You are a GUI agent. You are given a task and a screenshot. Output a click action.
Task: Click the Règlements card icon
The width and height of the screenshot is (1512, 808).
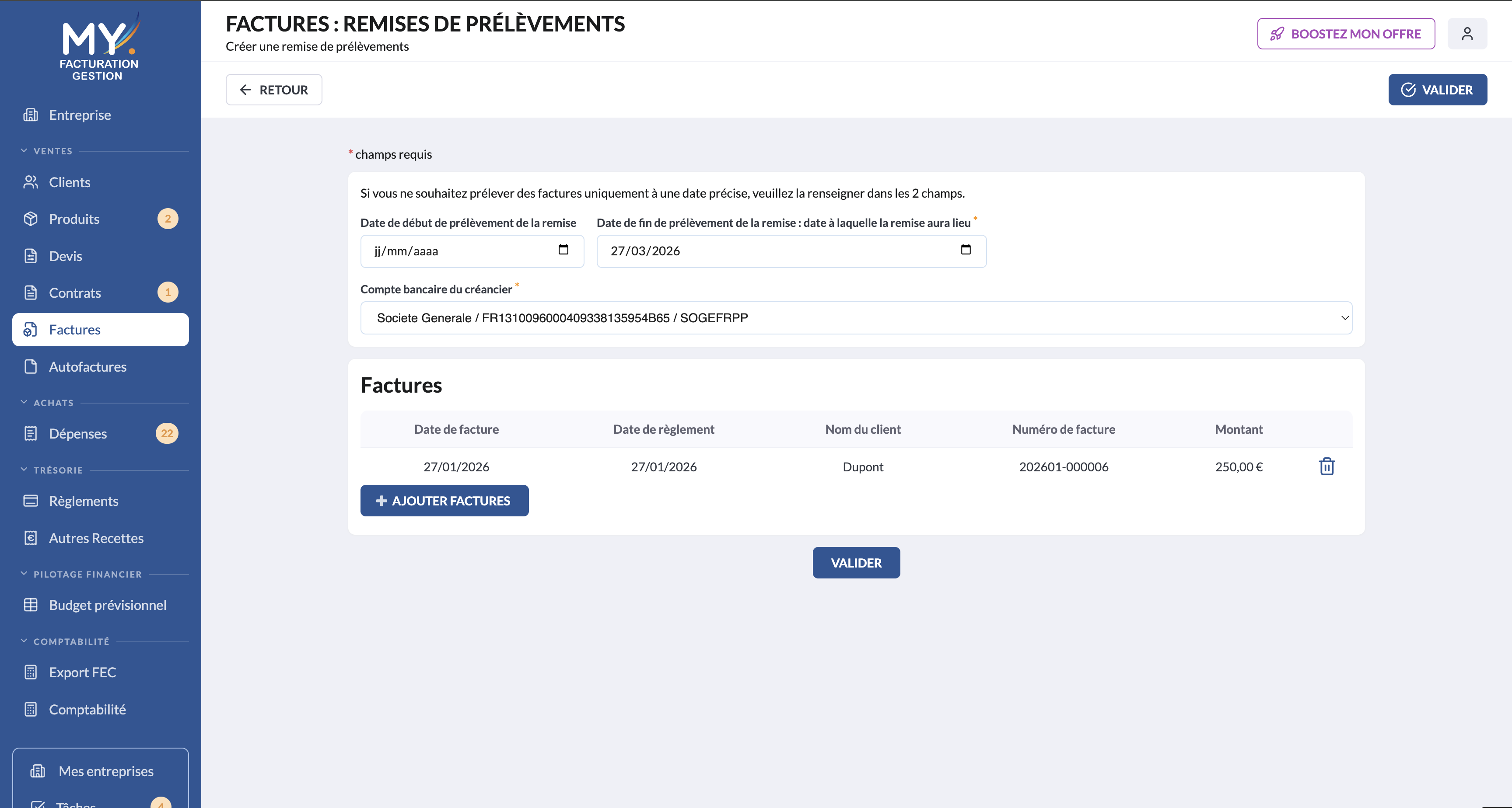(31, 501)
